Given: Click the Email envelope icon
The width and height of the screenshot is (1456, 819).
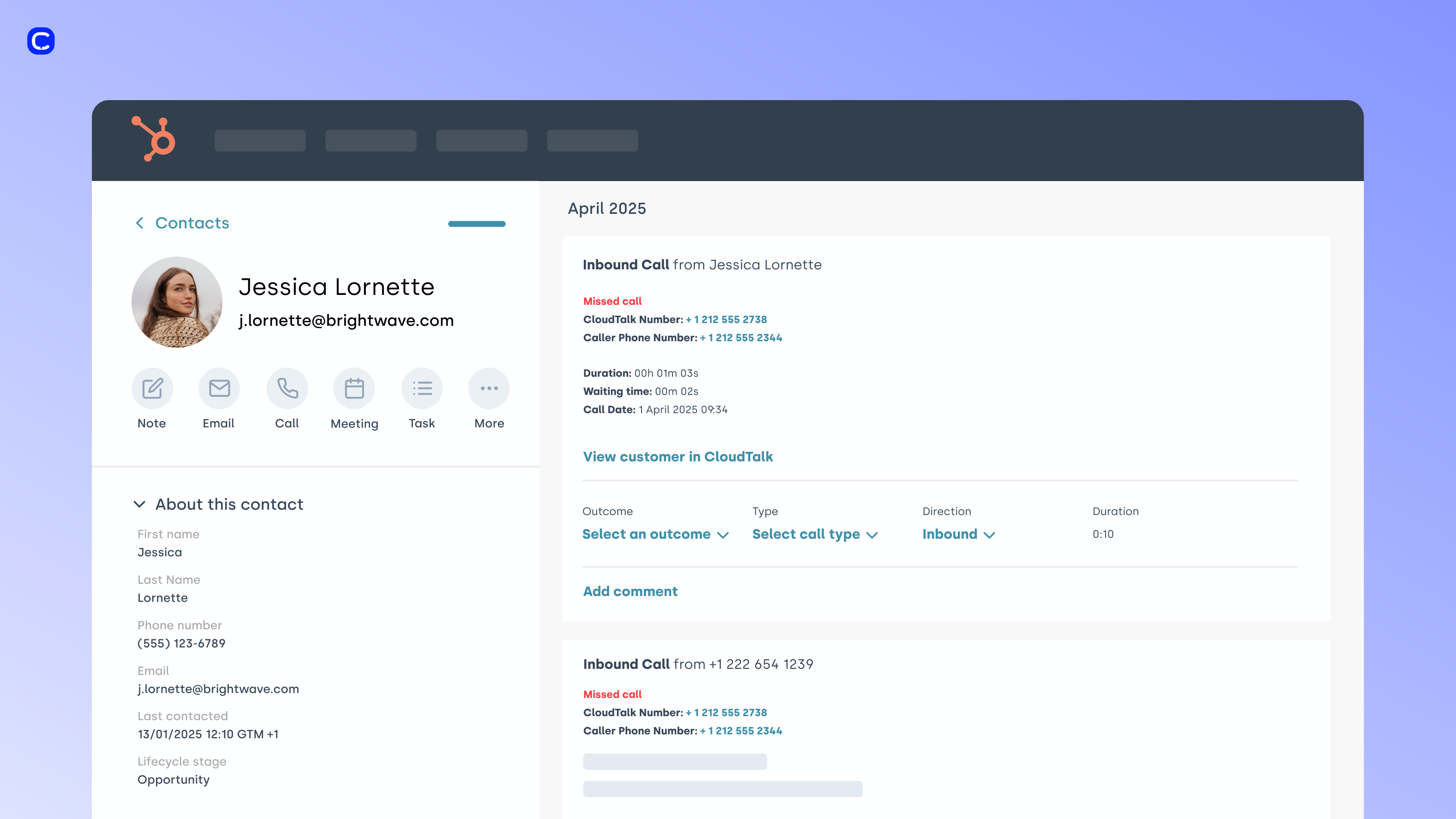Looking at the screenshot, I should [219, 388].
